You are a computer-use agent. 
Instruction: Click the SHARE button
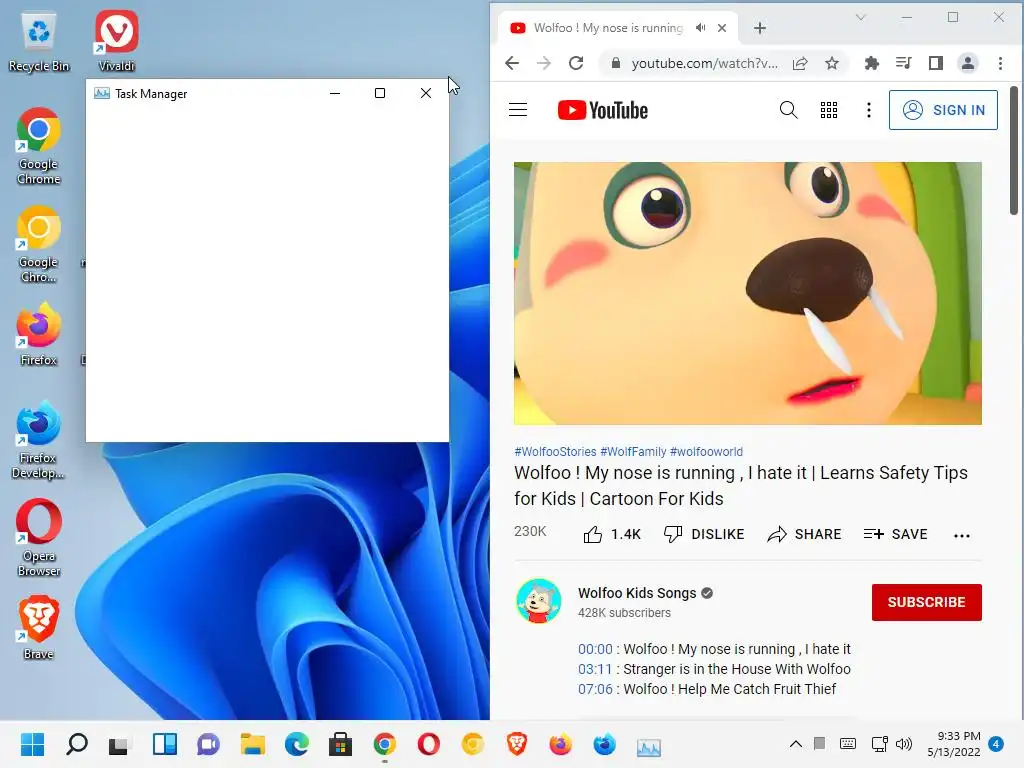(x=804, y=534)
